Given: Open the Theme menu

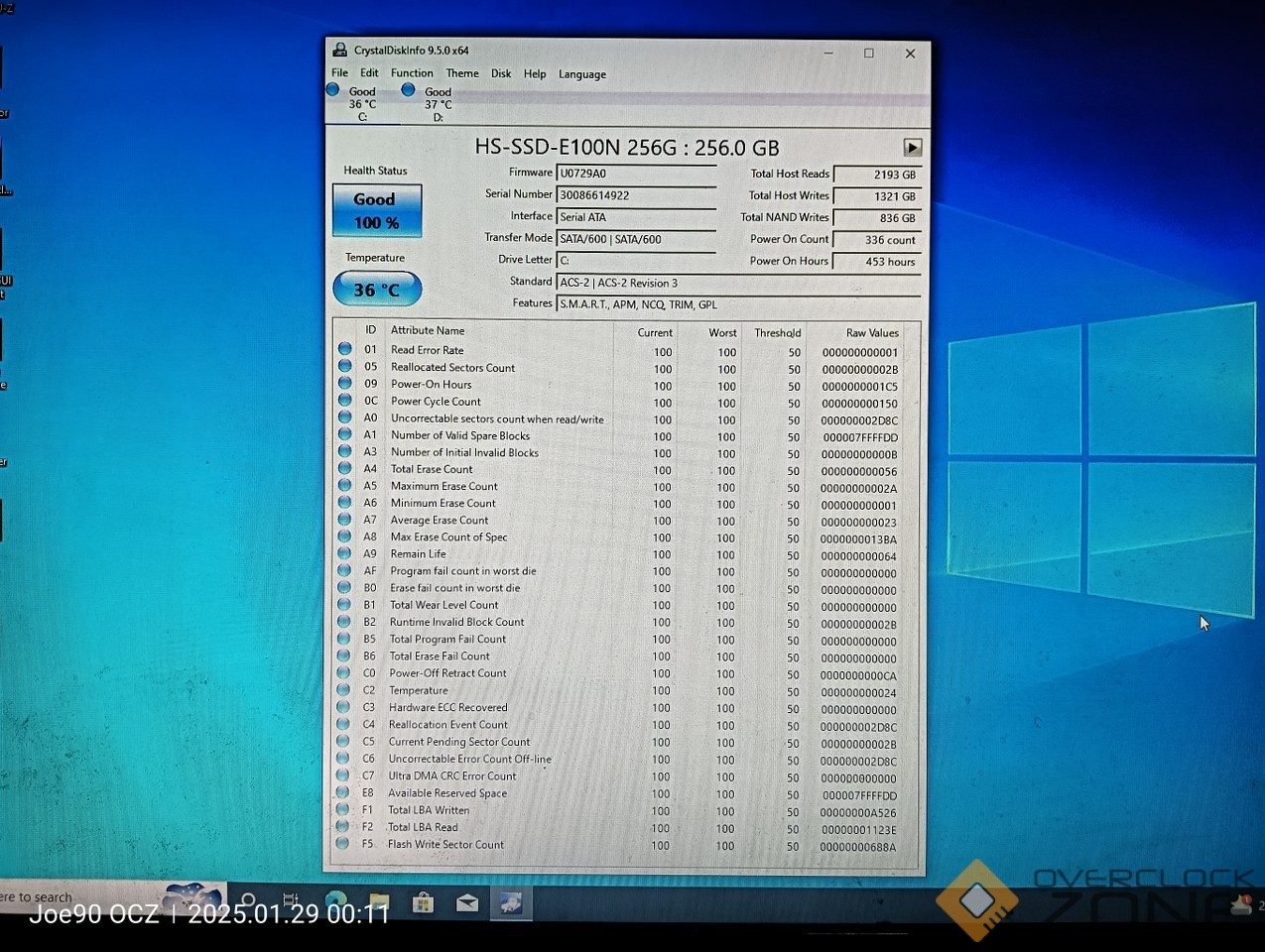Looking at the screenshot, I should [x=462, y=73].
